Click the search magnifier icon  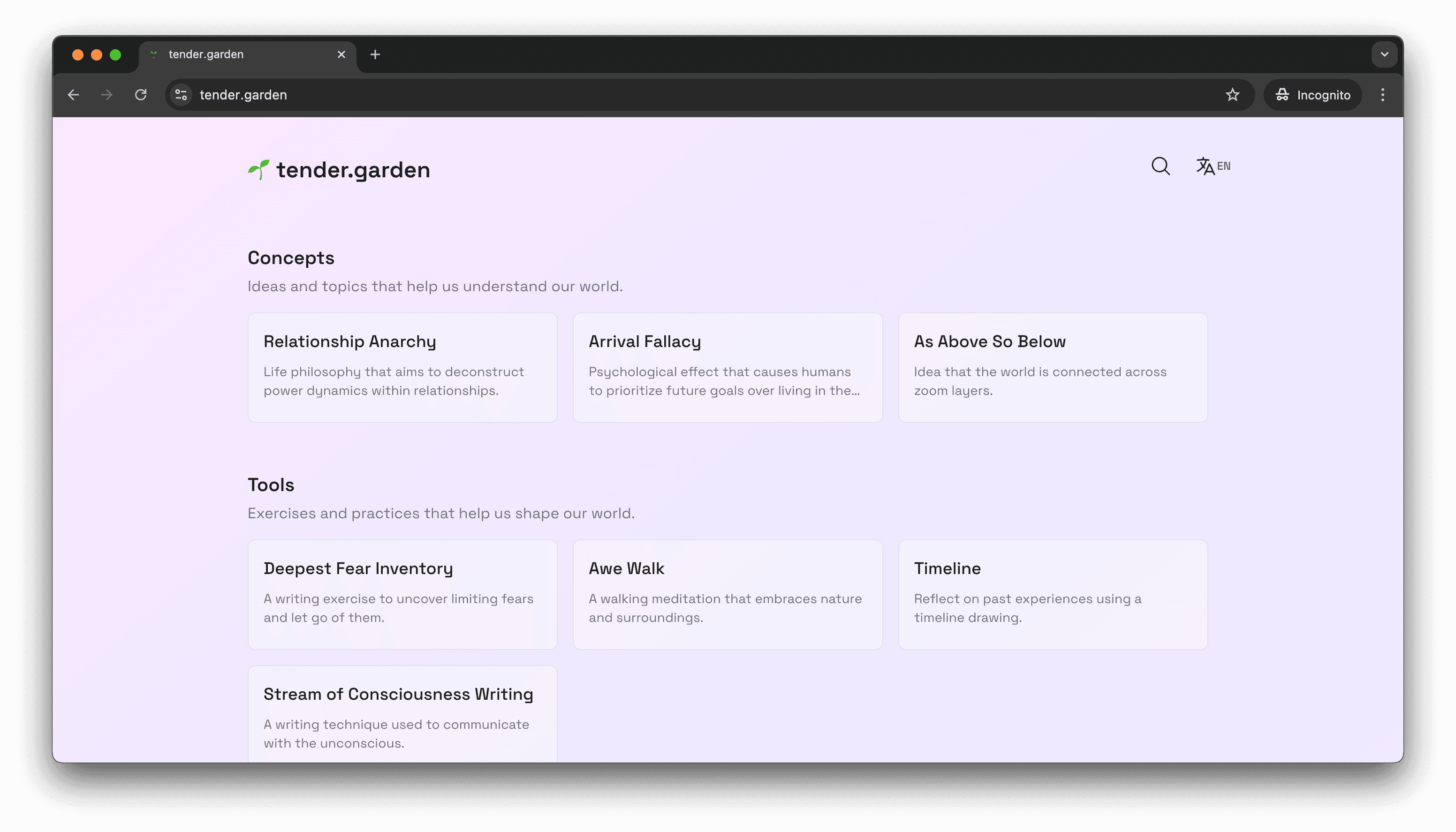point(1160,166)
